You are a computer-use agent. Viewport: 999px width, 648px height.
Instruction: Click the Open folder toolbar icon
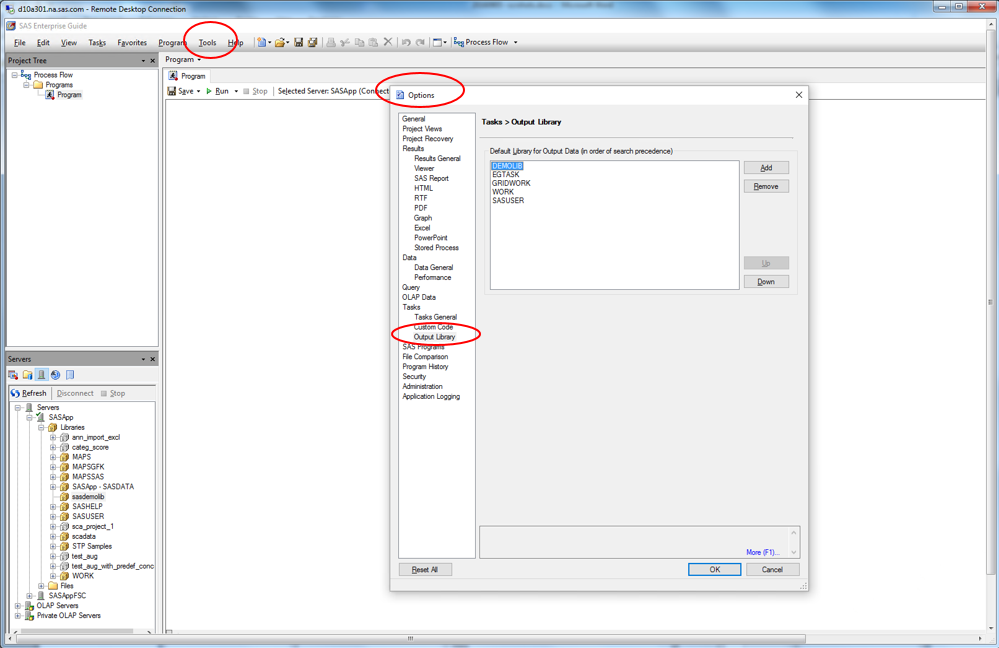click(x=280, y=42)
